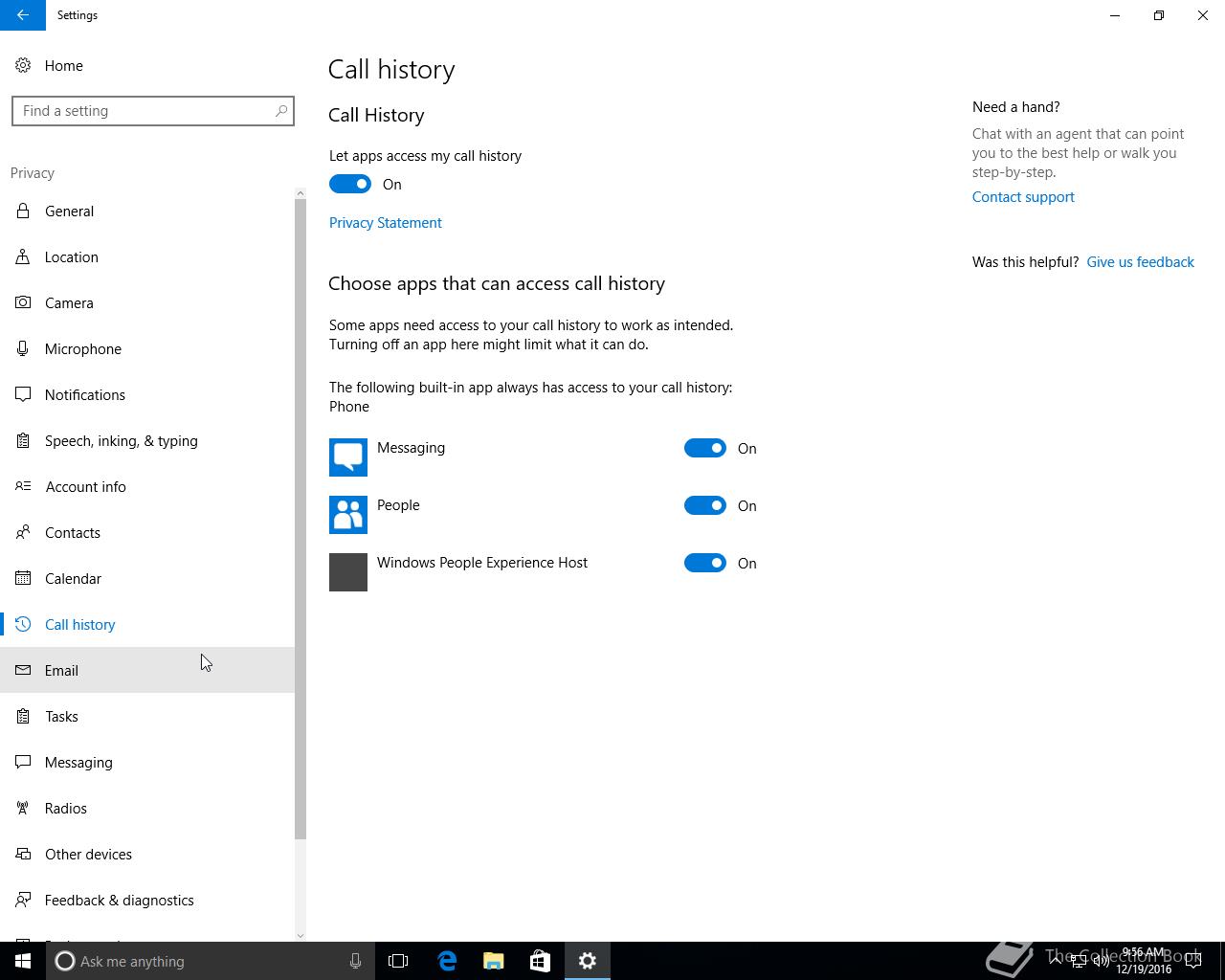
Task: Open the Camera privacy page
Action: tap(147, 302)
